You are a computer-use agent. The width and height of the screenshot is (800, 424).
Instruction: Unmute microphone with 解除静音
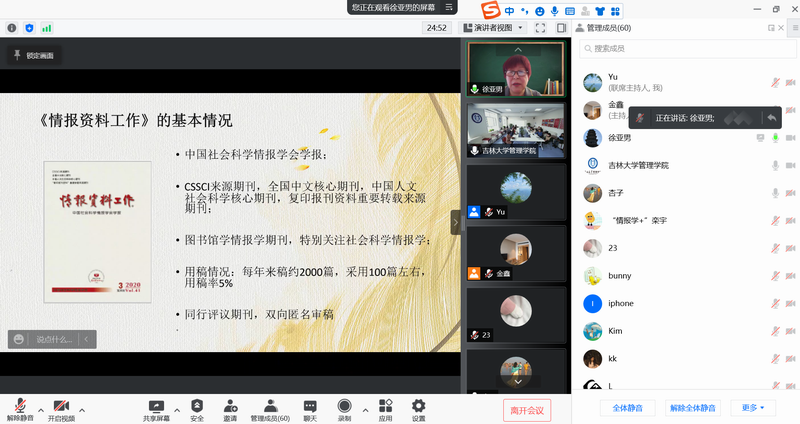tap(19, 408)
